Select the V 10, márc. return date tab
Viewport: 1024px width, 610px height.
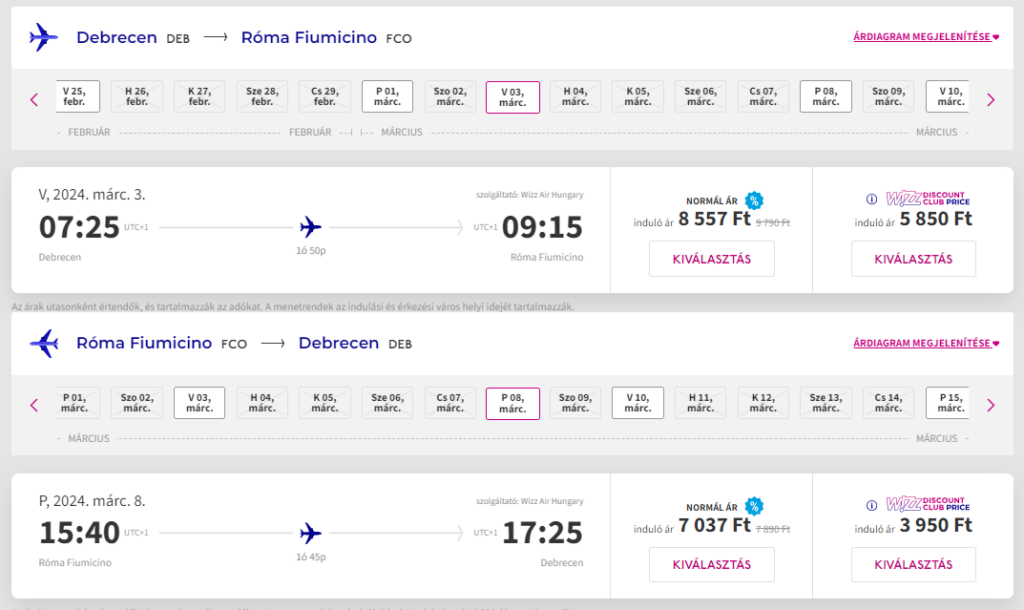tap(638, 402)
